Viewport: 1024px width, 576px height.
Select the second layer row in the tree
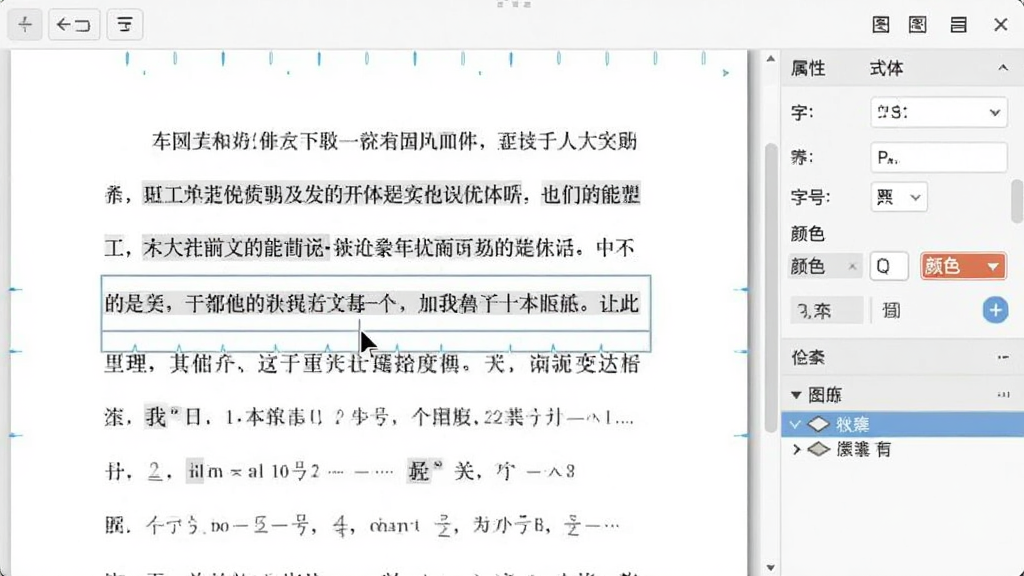[x=903, y=449]
